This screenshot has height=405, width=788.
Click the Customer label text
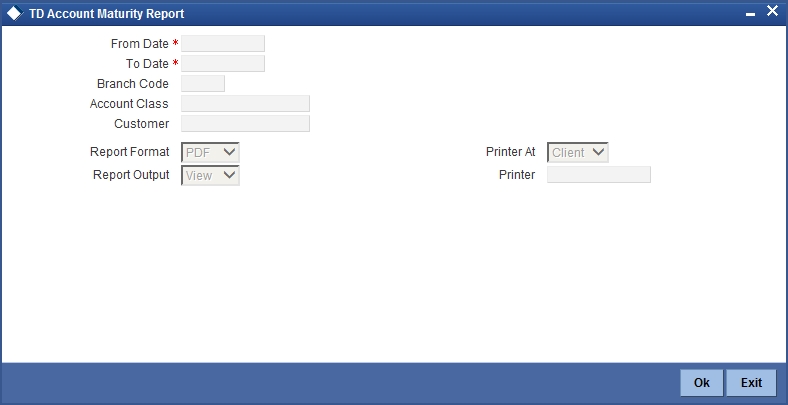click(142, 124)
